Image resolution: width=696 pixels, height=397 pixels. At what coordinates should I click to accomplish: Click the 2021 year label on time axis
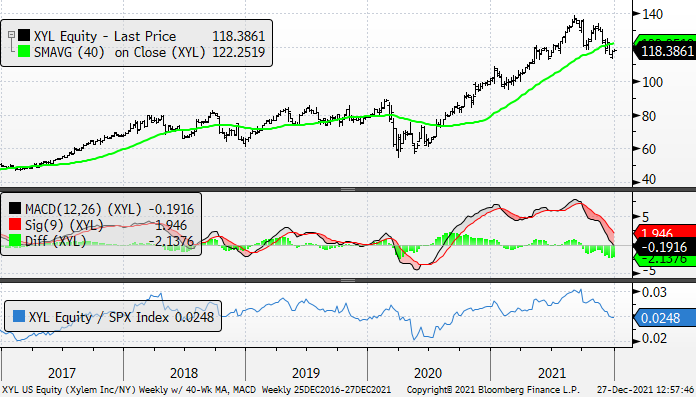(x=552, y=373)
